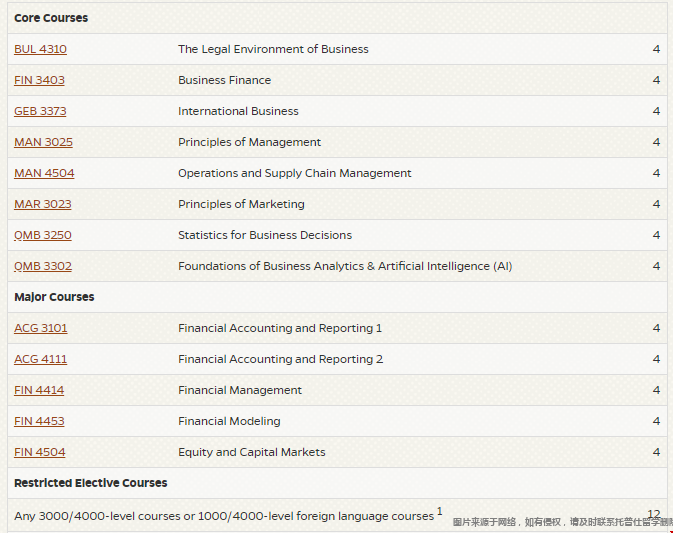The image size is (673, 533).
Task: Click the Major Courses section header
Action: 54,297
